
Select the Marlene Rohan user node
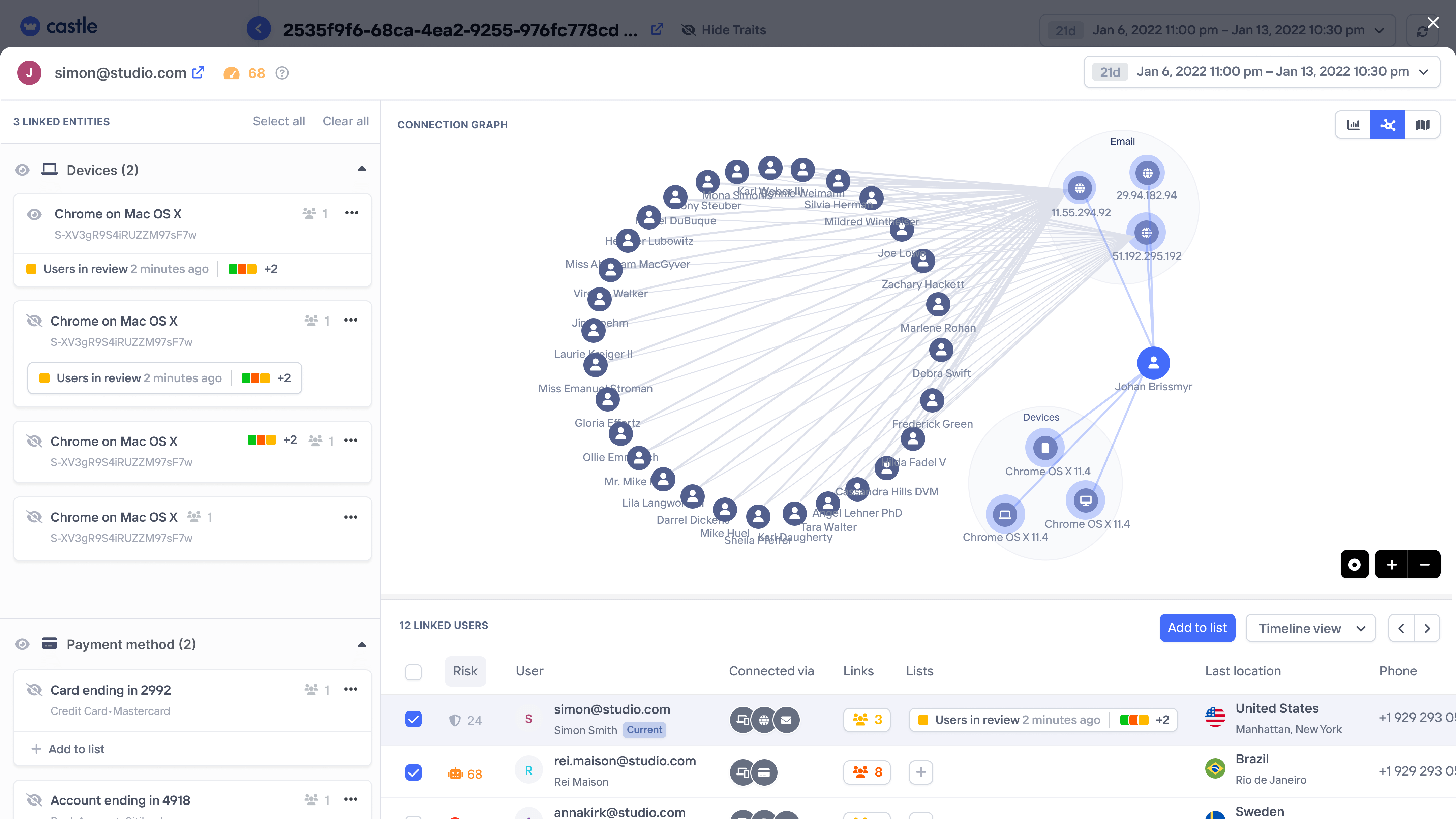[x=938, y=305]
